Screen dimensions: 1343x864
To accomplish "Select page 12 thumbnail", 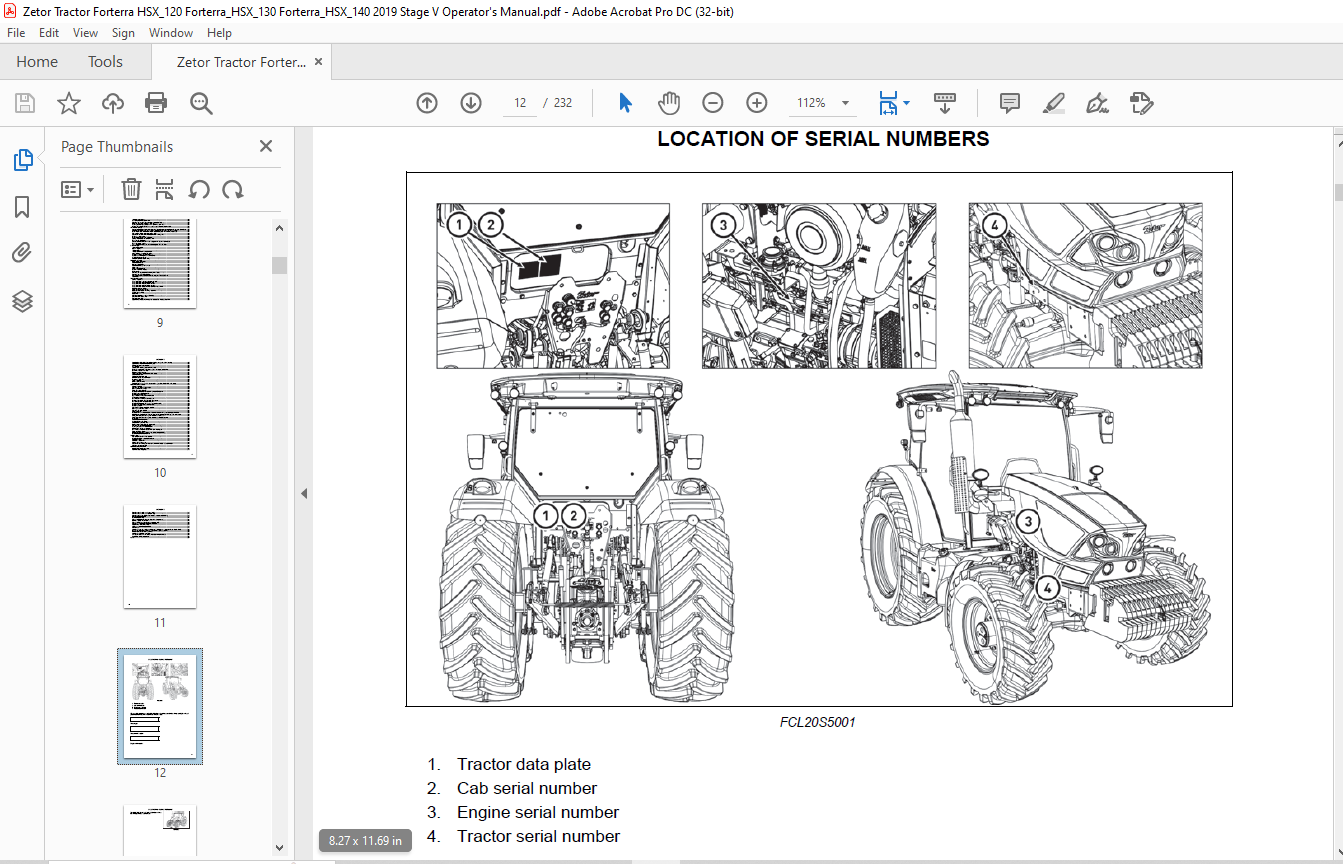I will [x=160, y=706].
